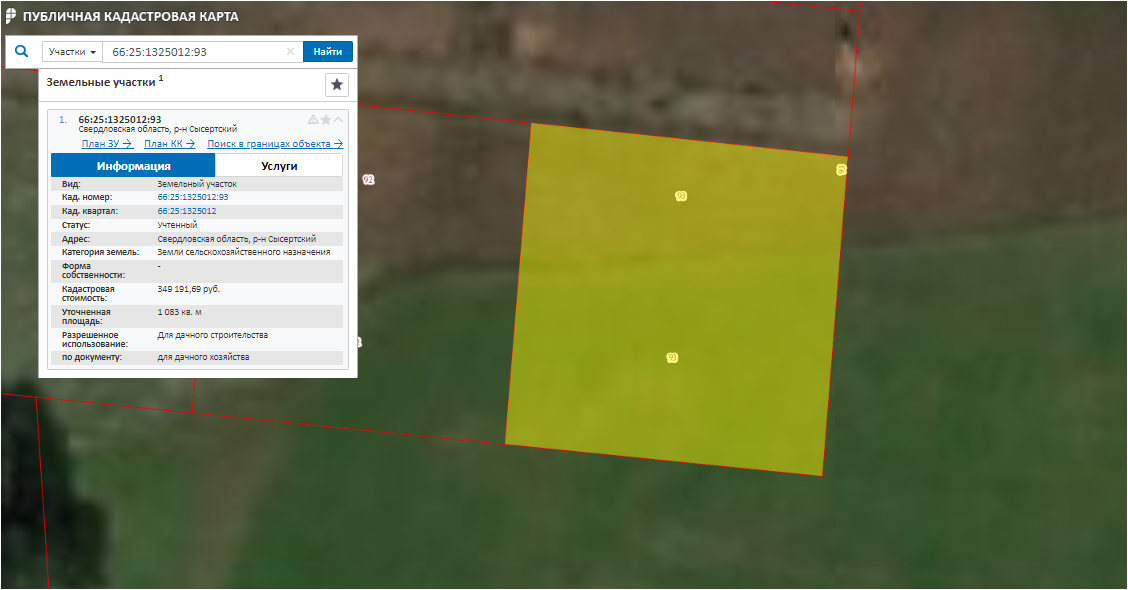Open the План ЗУ link

[107, 144]
